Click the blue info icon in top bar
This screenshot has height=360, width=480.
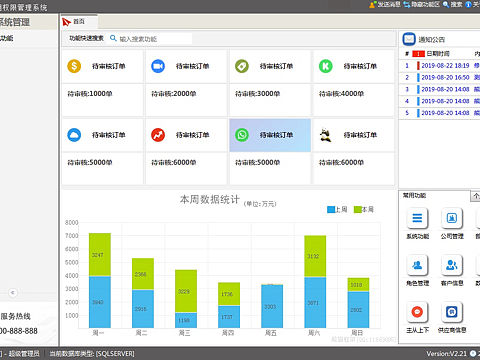(468, 4)
